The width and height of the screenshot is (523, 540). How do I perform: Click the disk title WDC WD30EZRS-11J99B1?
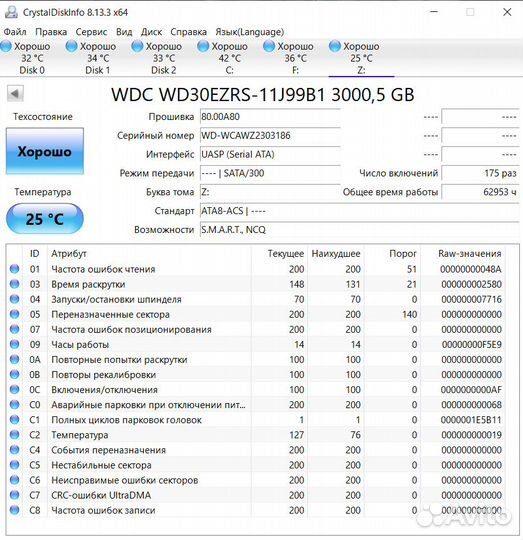point(263,95)
